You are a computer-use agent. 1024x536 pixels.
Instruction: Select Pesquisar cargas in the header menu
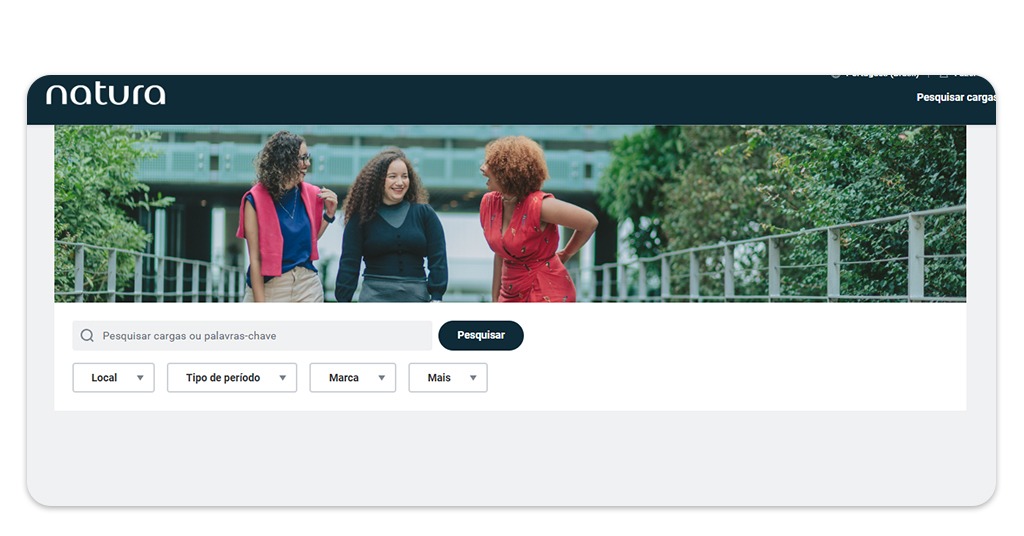tap(955, 98)
